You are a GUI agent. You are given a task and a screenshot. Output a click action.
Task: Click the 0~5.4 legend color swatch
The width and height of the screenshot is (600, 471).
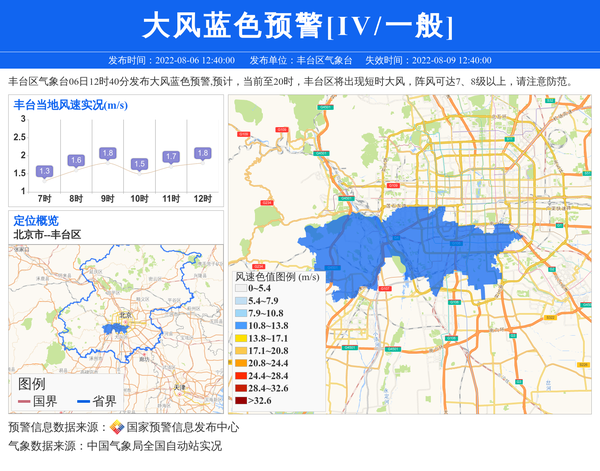click(240, 289)
